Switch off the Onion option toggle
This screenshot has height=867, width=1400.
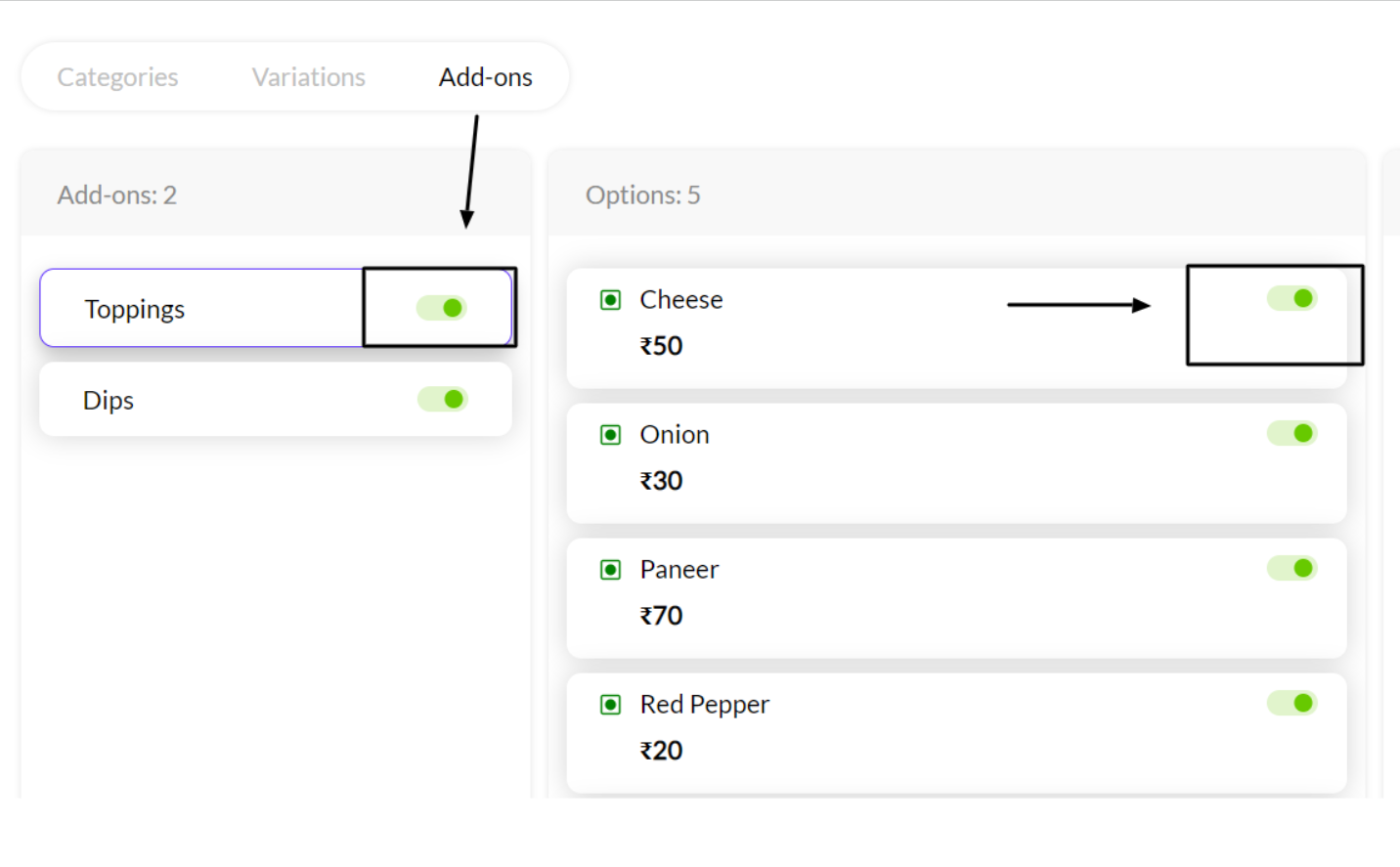1291,433
